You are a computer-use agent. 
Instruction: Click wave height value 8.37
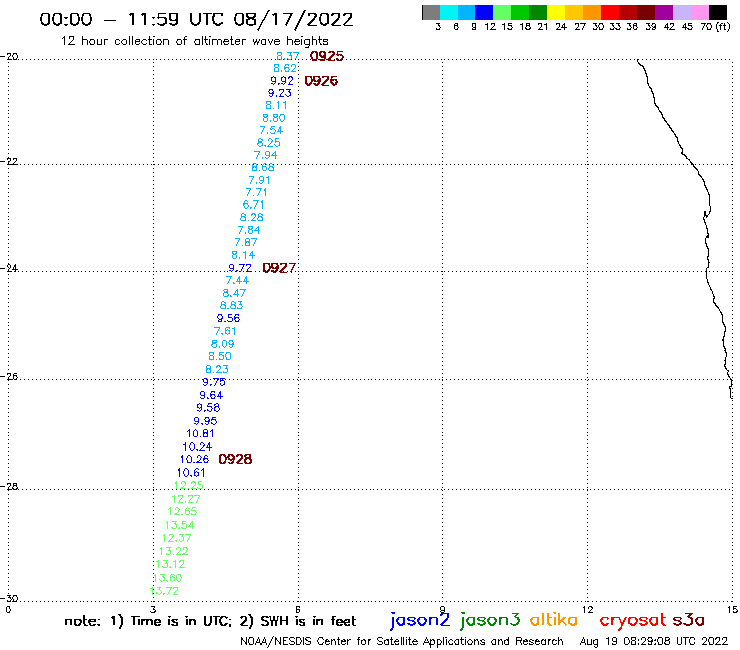[287, 56]
